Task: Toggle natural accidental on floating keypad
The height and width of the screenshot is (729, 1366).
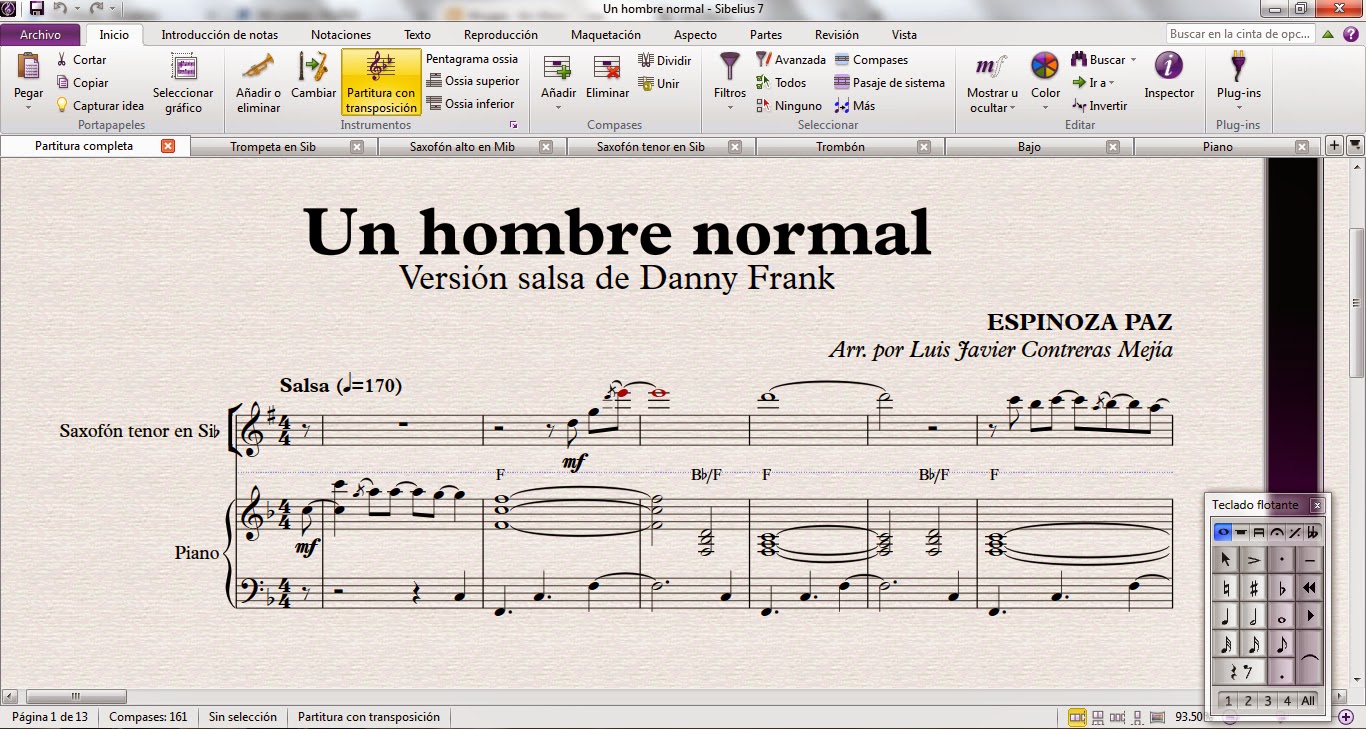Action: click(x=1225, y=588)
